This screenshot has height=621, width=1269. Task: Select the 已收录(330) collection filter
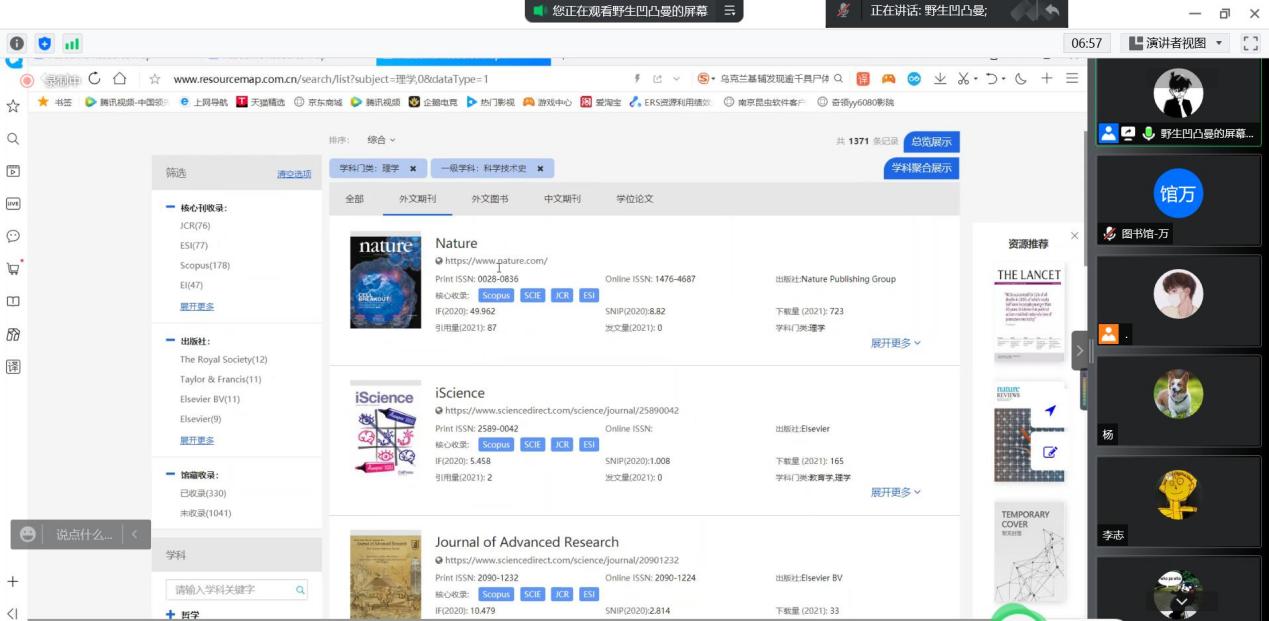(203, 493)
